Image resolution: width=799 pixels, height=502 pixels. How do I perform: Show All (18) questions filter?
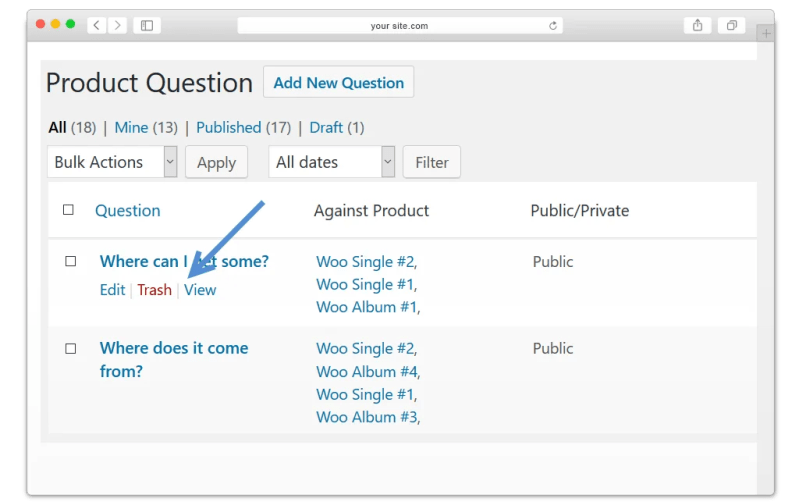tap(72, 127)
